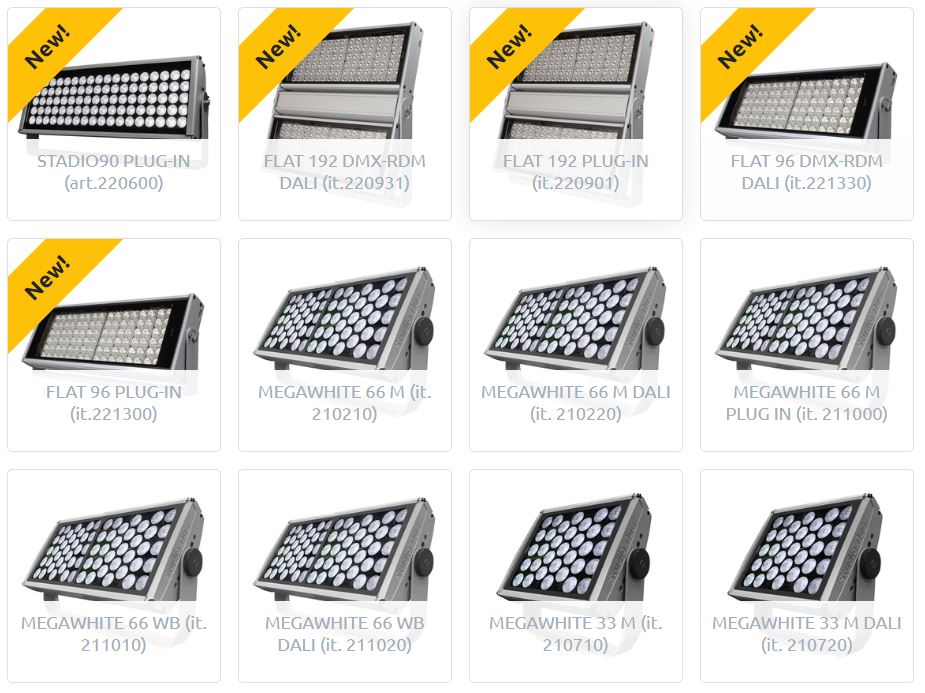
Task: Click New! badge on FLAT 192 PLUG-IN card
Action: pos(511,47)
